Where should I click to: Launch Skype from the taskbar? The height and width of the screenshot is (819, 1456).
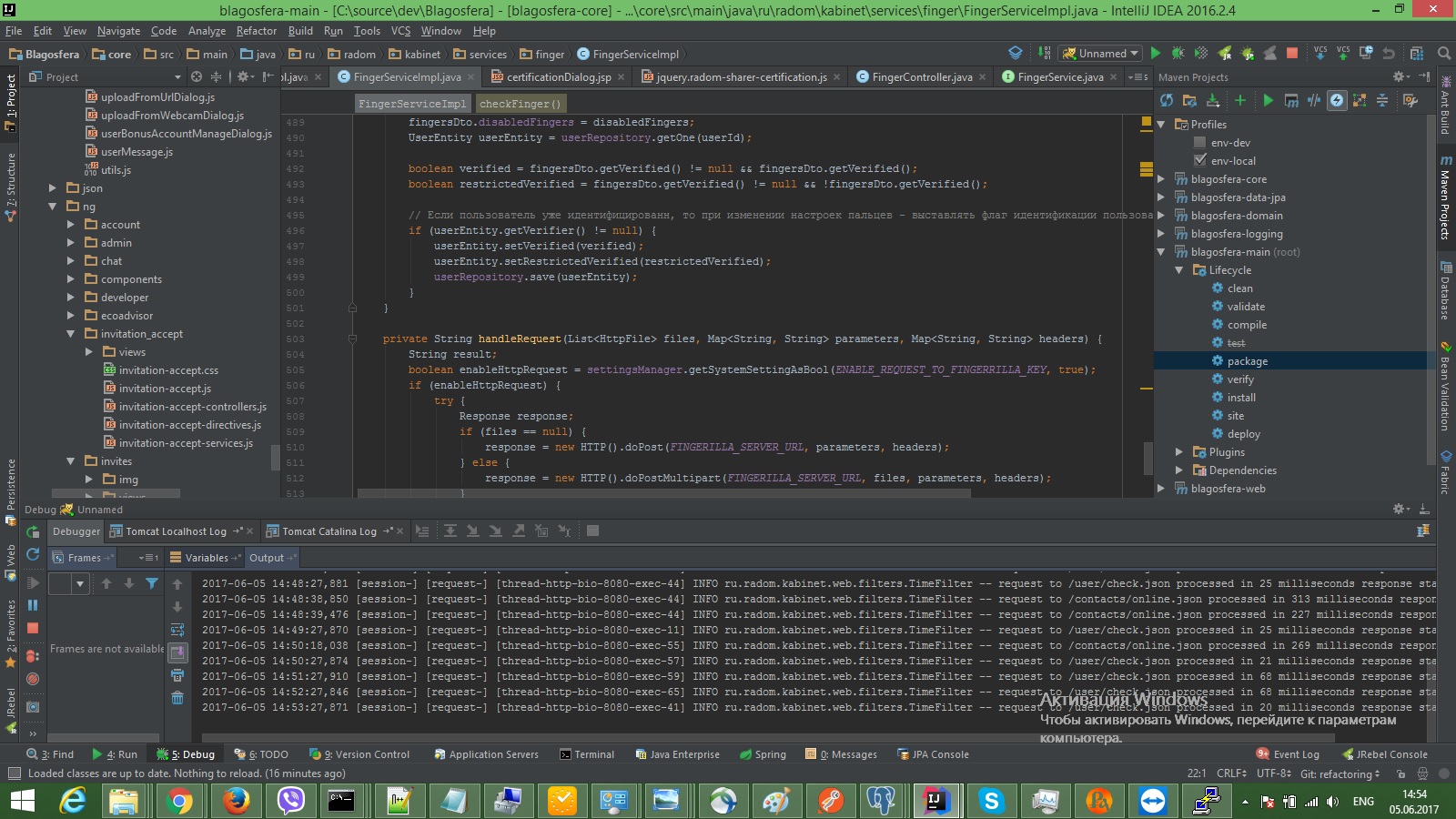991,801
